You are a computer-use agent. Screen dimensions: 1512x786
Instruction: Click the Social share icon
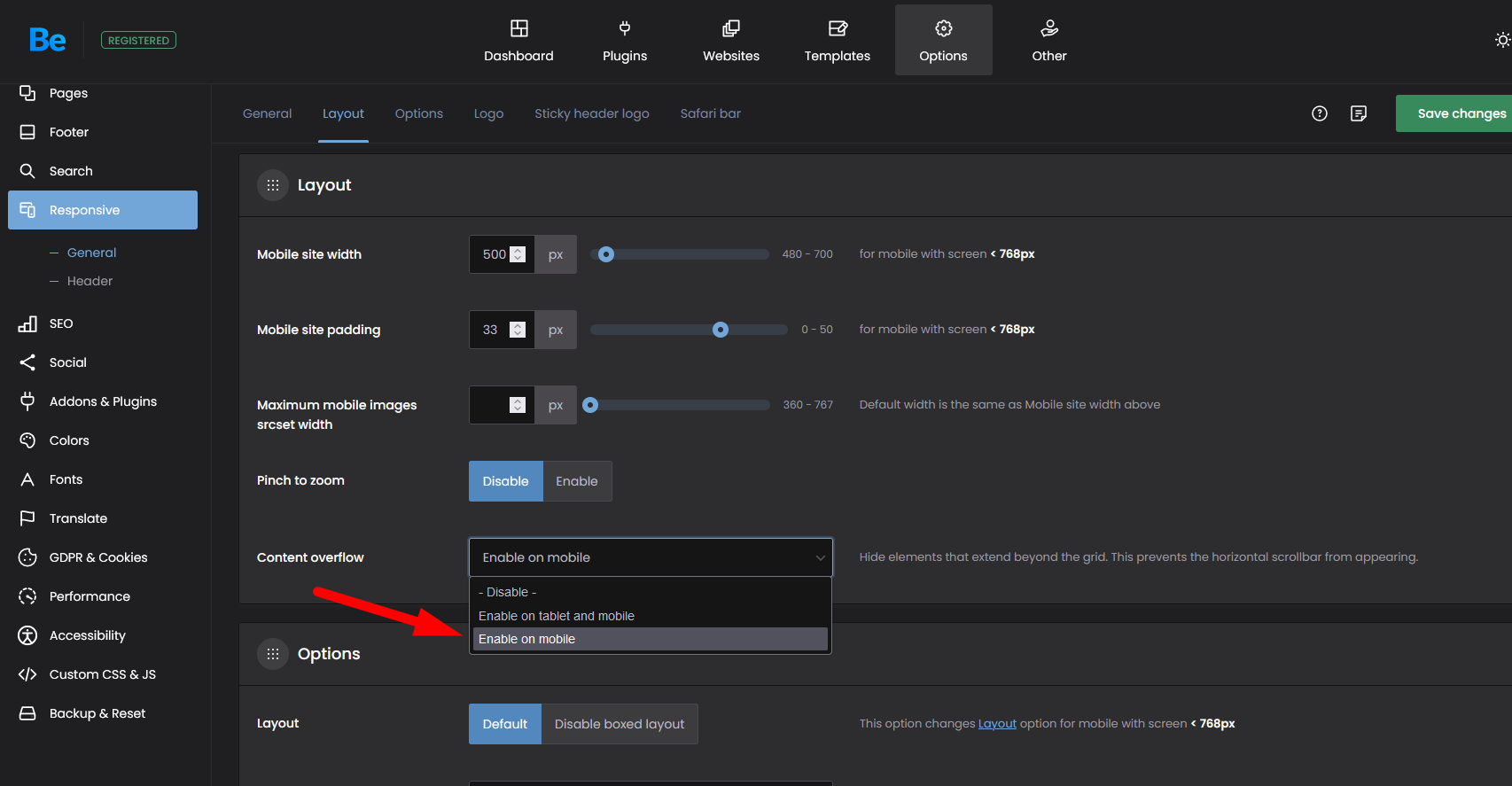click(27, 362)
